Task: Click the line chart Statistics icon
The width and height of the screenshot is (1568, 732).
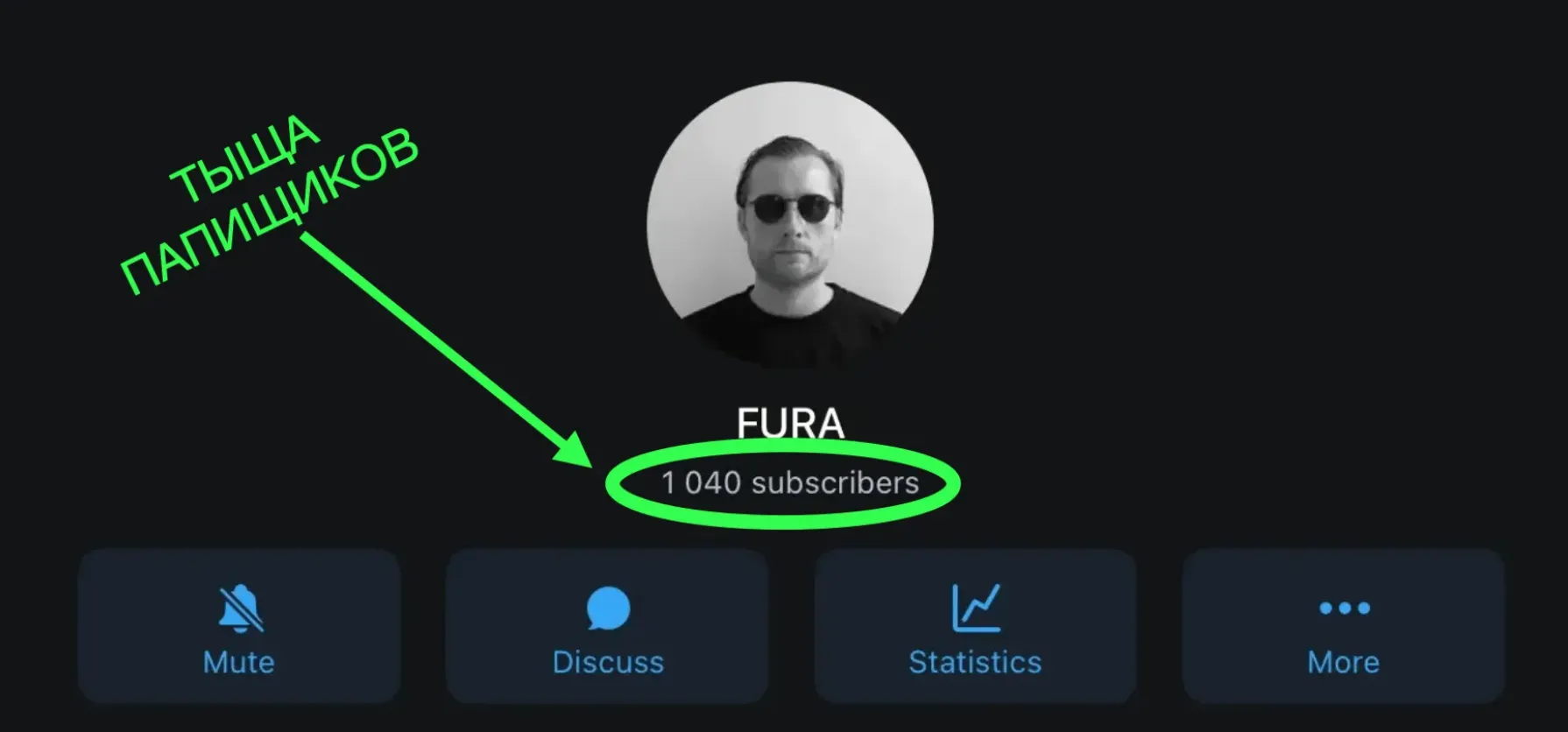Action: [976, 608]
